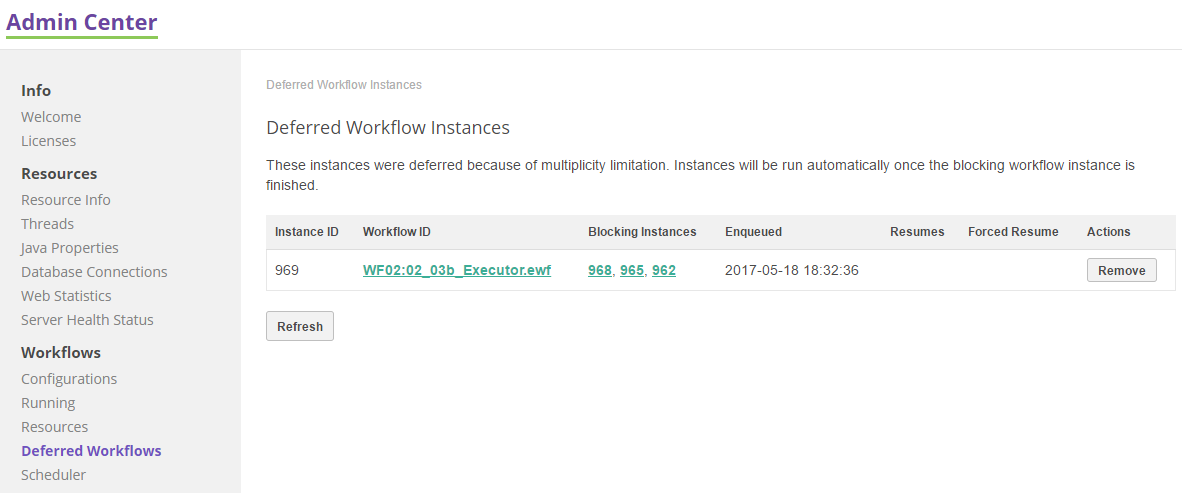The image size is (1182, 493).
Task: Open Java Properties page
Action: tap(70, 248)
